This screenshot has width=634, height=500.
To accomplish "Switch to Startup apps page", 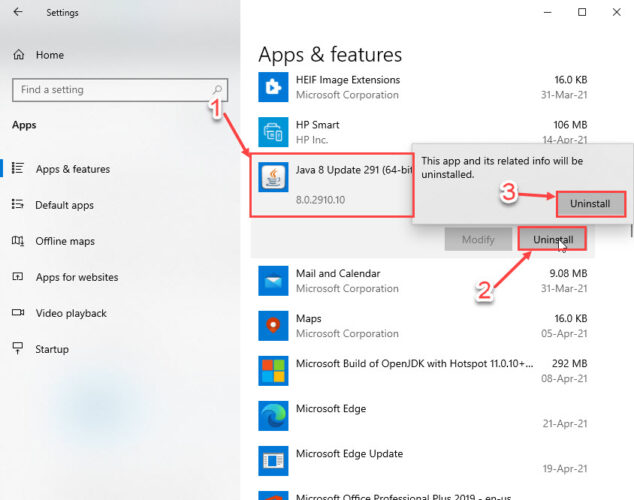I will 52,349.
